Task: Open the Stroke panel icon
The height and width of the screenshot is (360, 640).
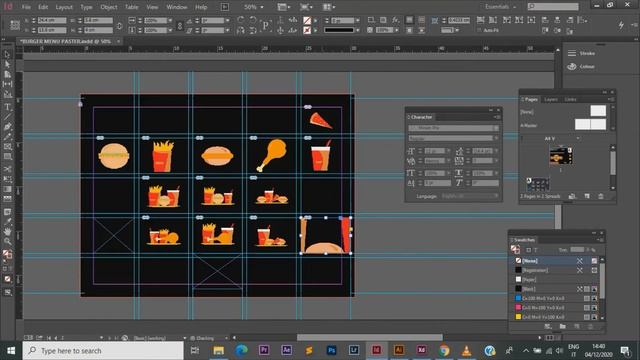Action: [572, 53]
